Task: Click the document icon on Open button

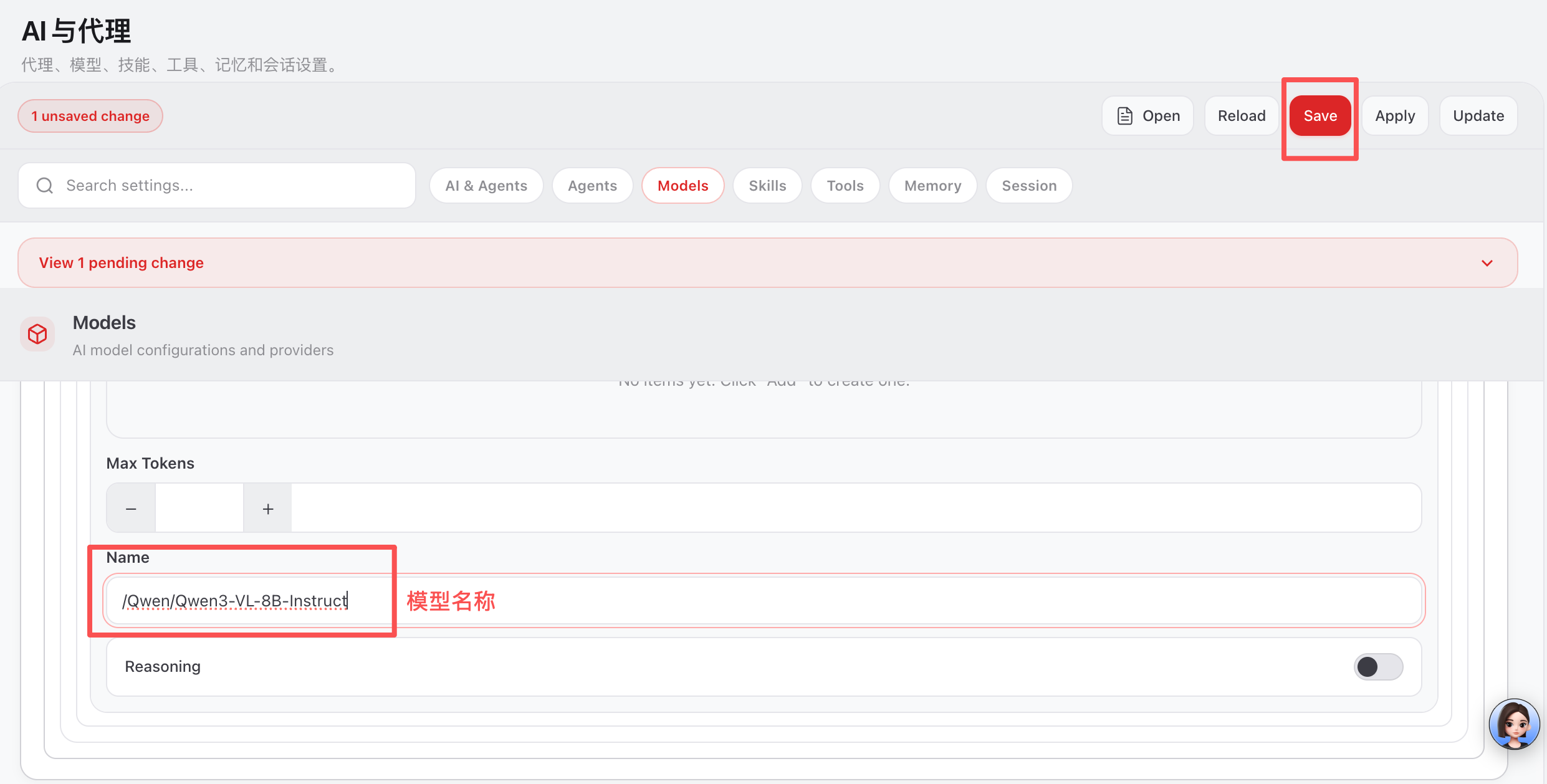Action: click(x=1125, y=116)
